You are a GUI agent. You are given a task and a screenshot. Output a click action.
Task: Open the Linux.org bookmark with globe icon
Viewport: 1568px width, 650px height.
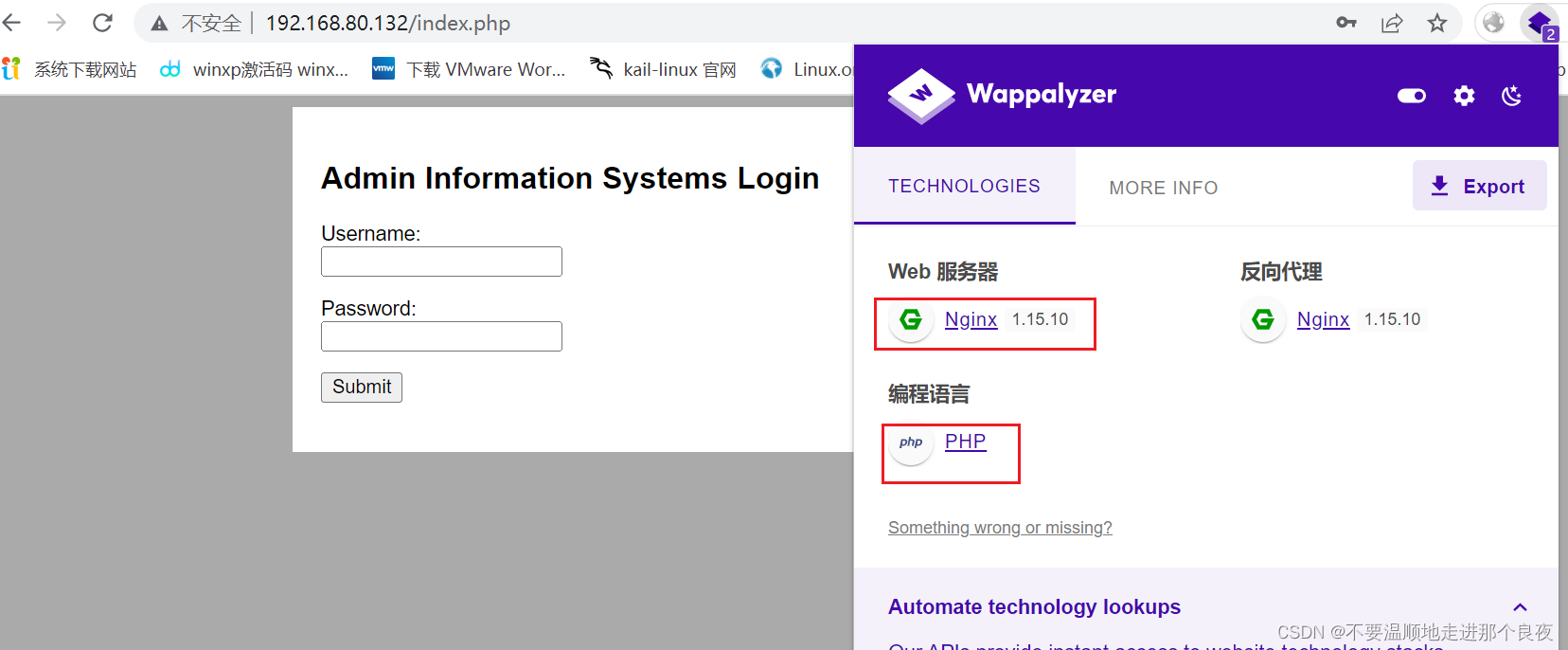(808, 69)
